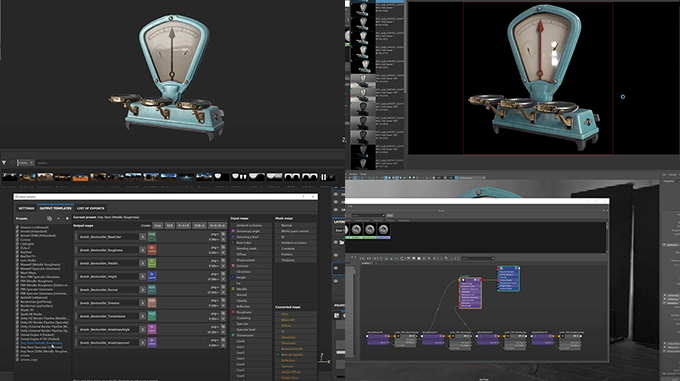Remove the preset with the minus icon
This screenshot has height=381, width=680.
59,218
